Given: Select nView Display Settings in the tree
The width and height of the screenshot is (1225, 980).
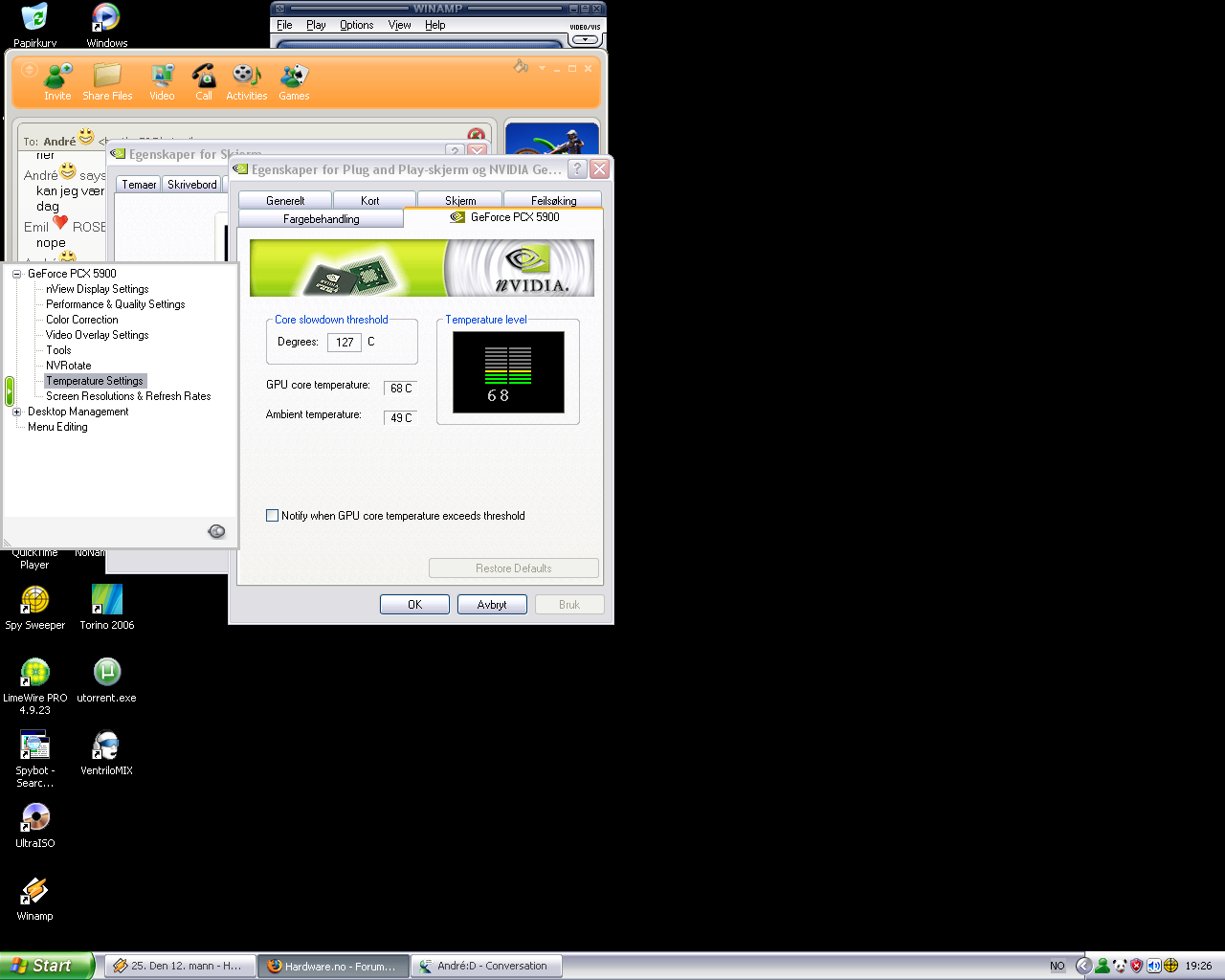Looking at the screenshot, I should [98, 289].
